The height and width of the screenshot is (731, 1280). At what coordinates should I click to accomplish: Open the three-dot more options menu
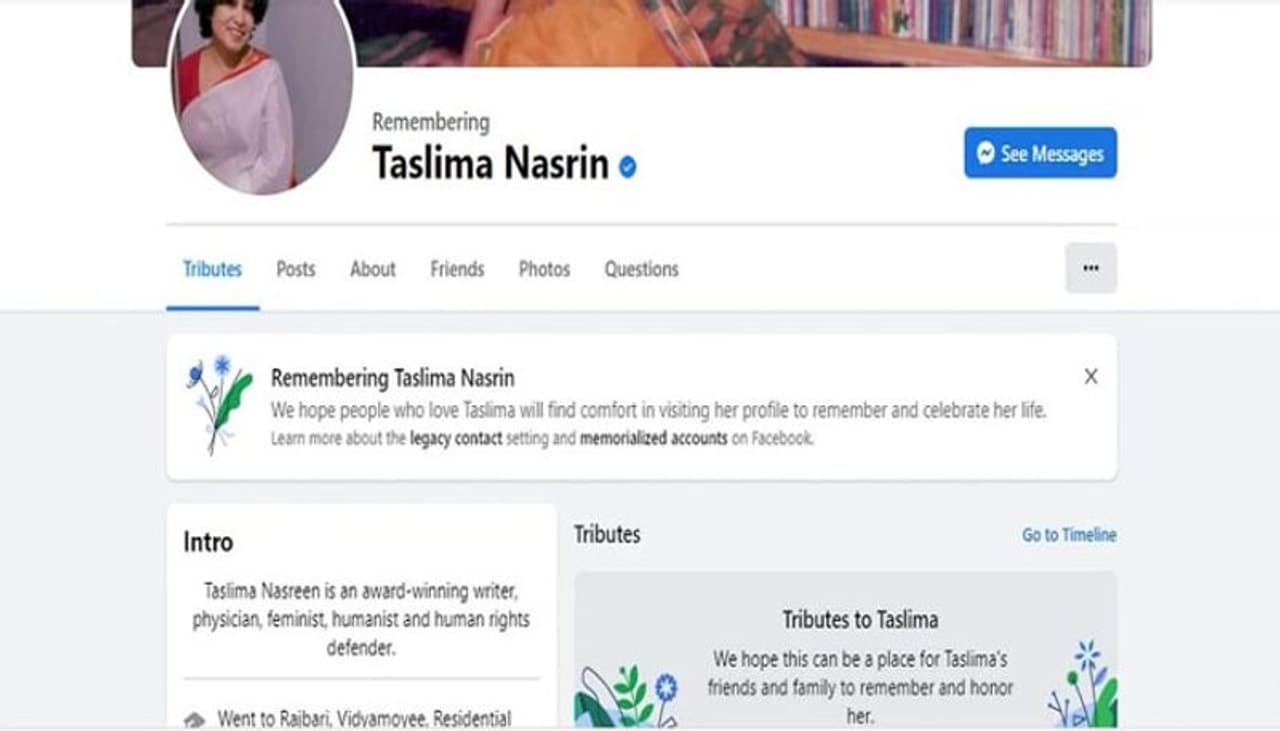point(1091,268)
